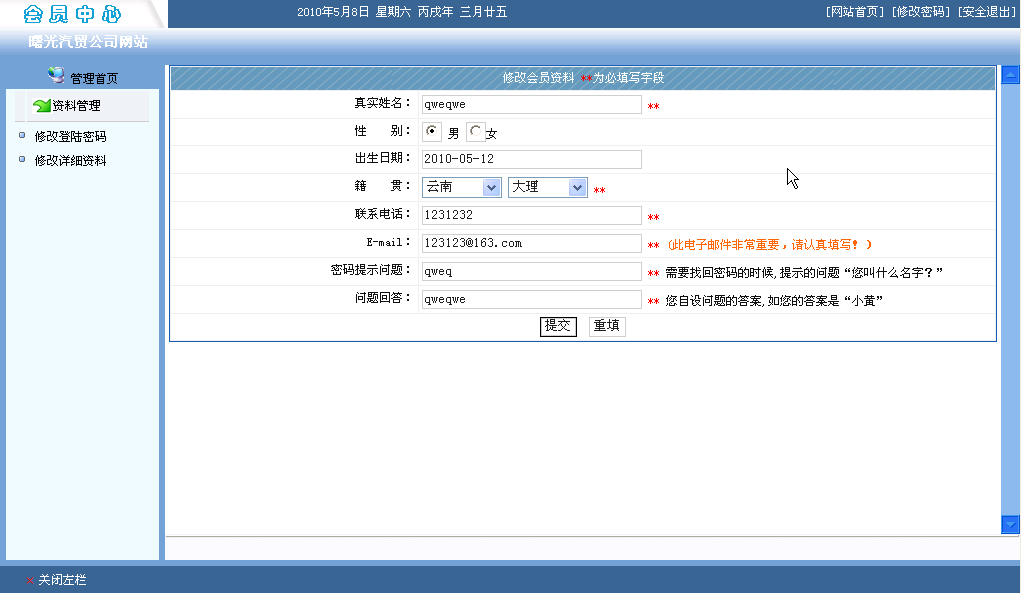Click the 真实姓名 field label
The image size is (1022, 593).
point(383,103)
